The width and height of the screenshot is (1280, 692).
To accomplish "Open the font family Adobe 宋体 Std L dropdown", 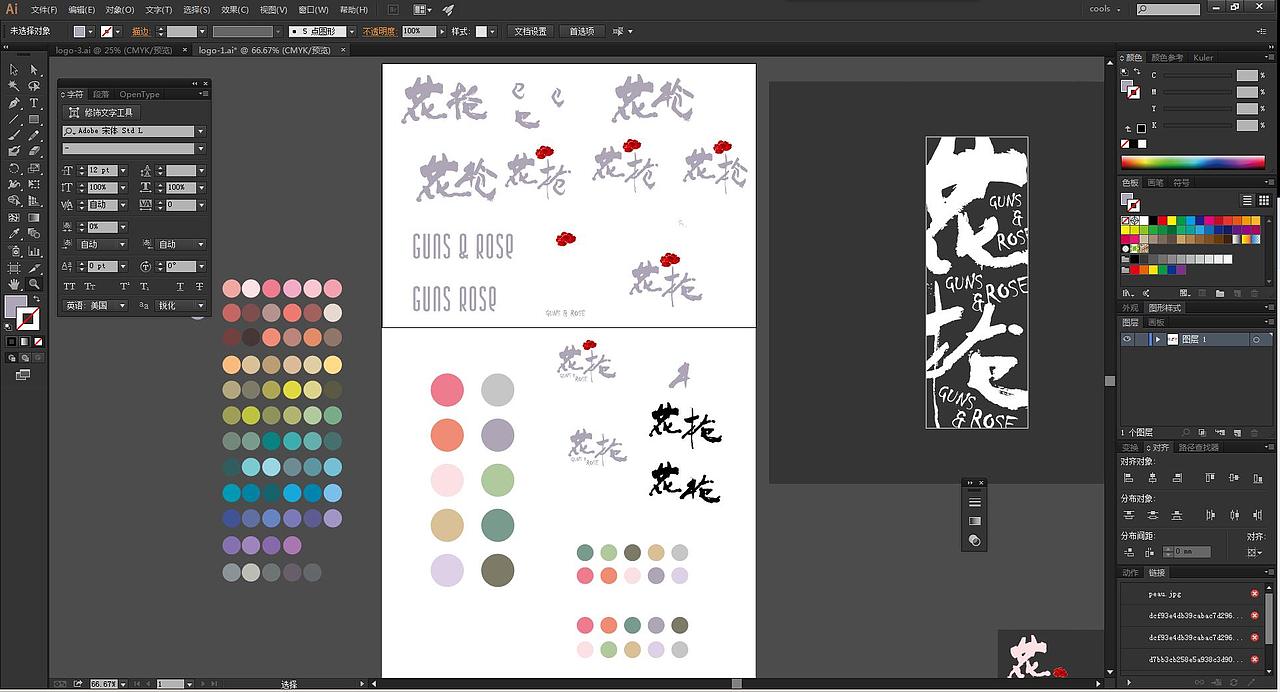I will click(200, 131).
